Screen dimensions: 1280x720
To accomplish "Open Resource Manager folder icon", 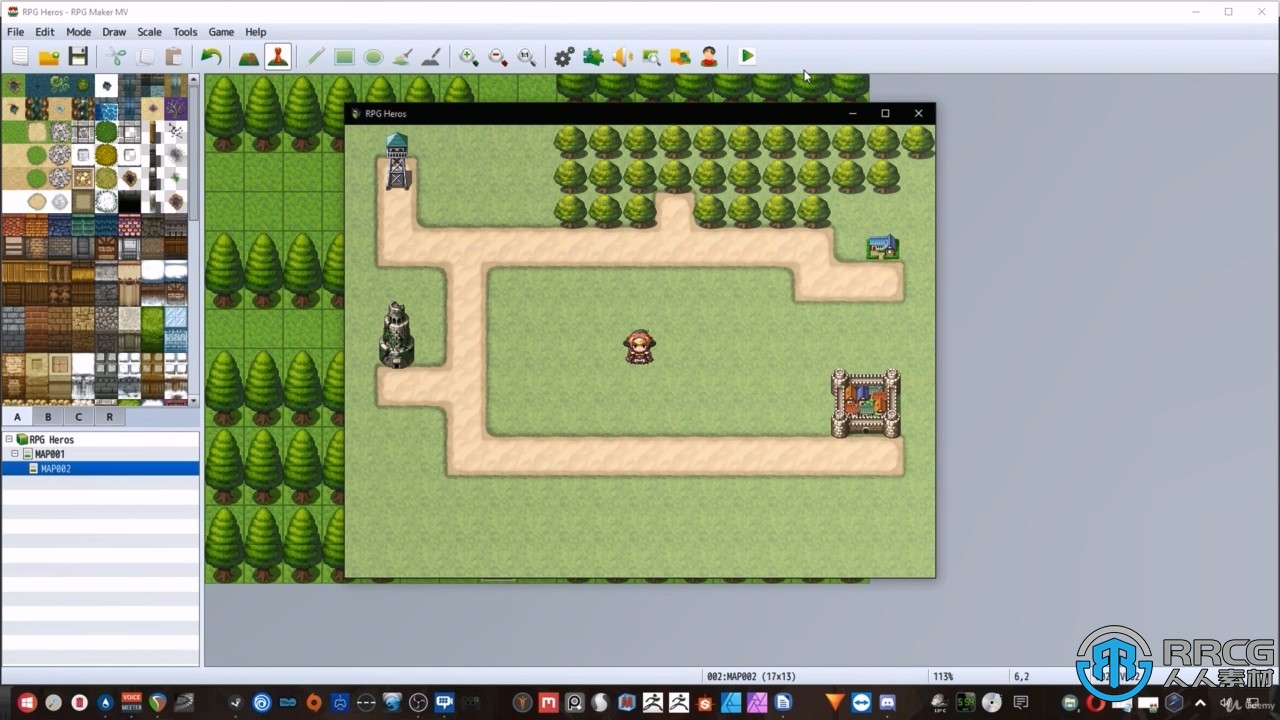I will [x=680, y=57].
